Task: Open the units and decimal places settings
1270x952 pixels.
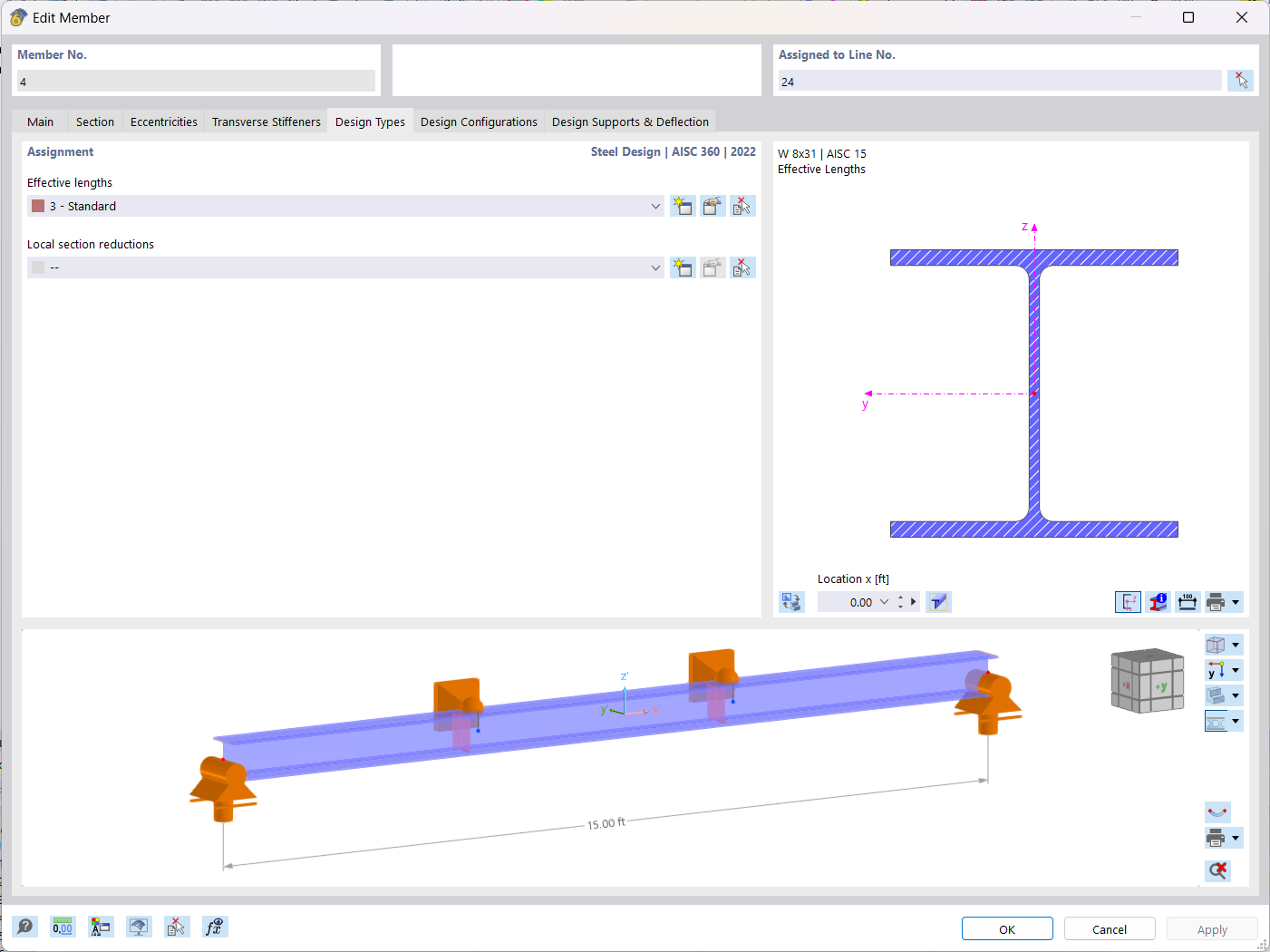Action: (x=63, y=927)
